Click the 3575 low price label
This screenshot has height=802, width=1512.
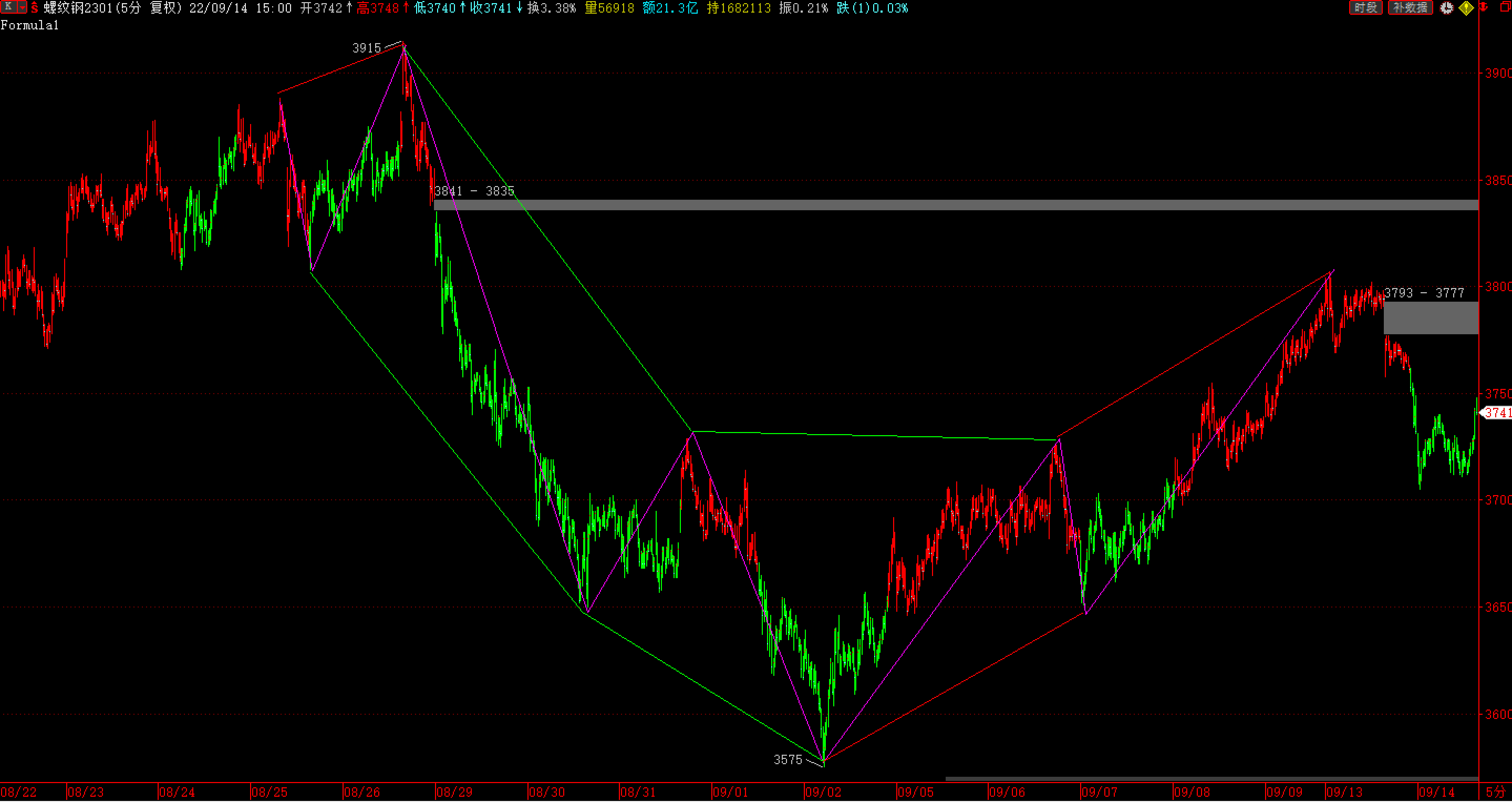(x=788, y=760)
